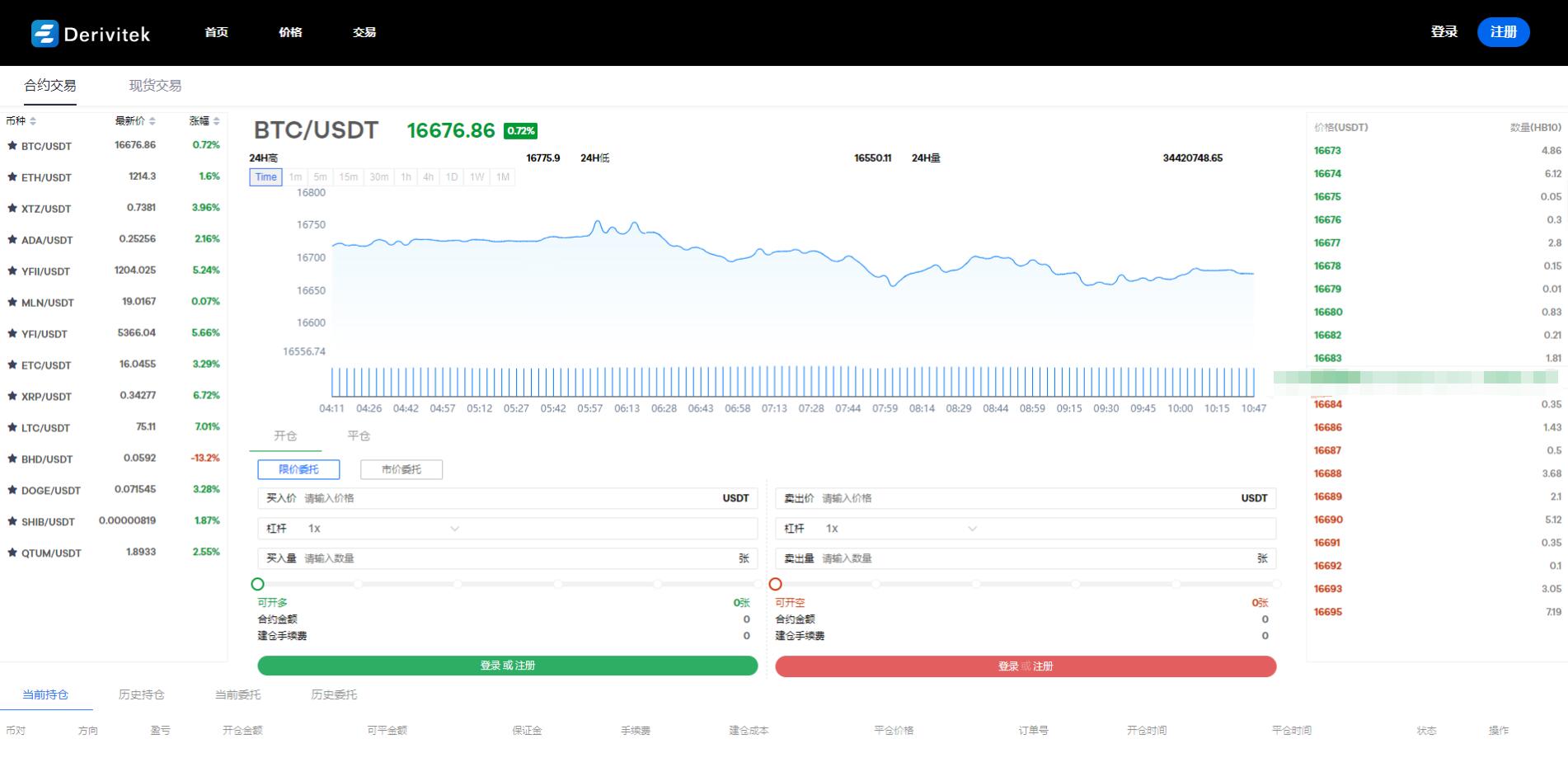This screenshot has height=767, width=1568.
Task: Sort by 最新价 using its sort arrows
Action: 153,121
